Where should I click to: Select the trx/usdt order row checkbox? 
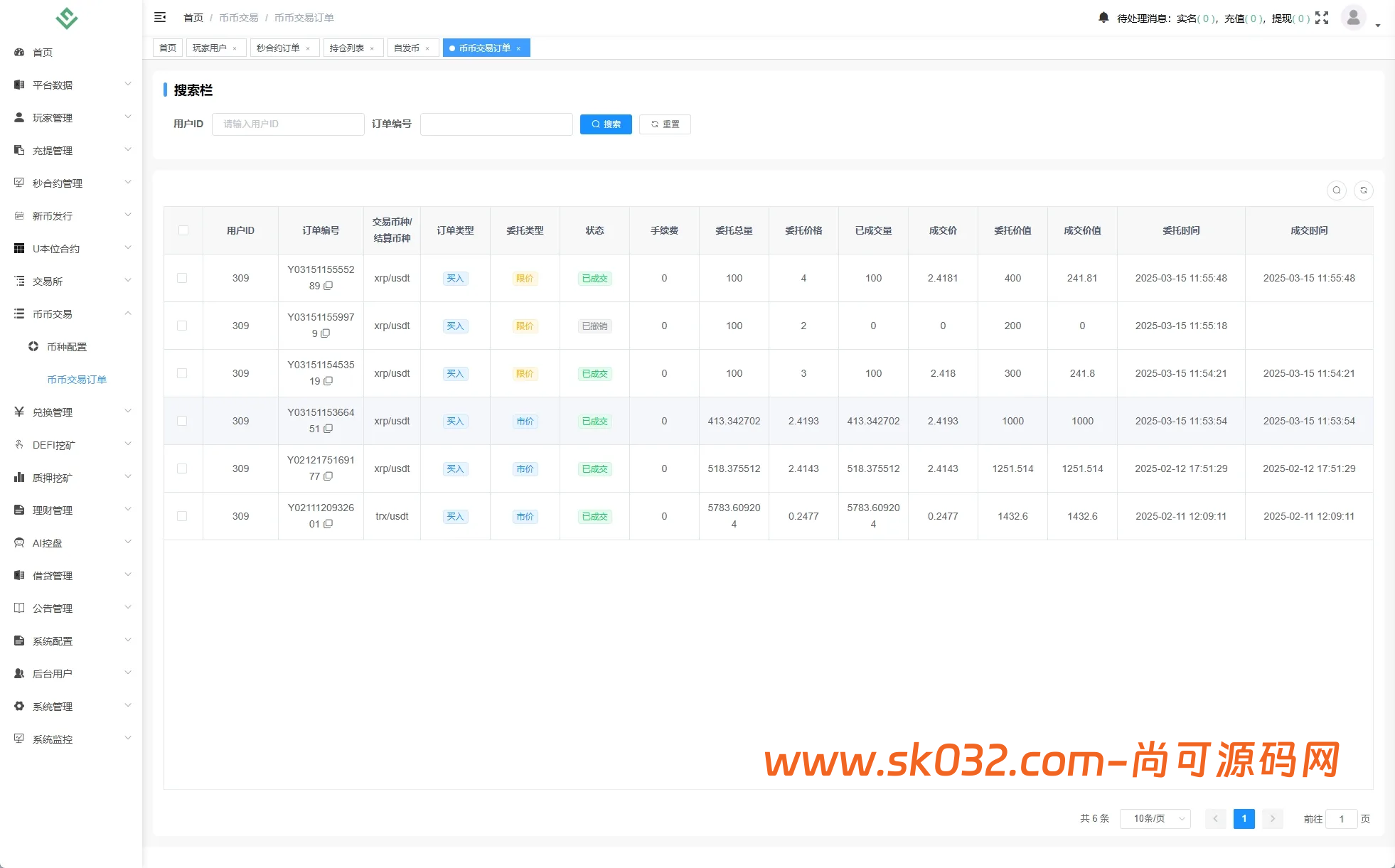[182, 516]
